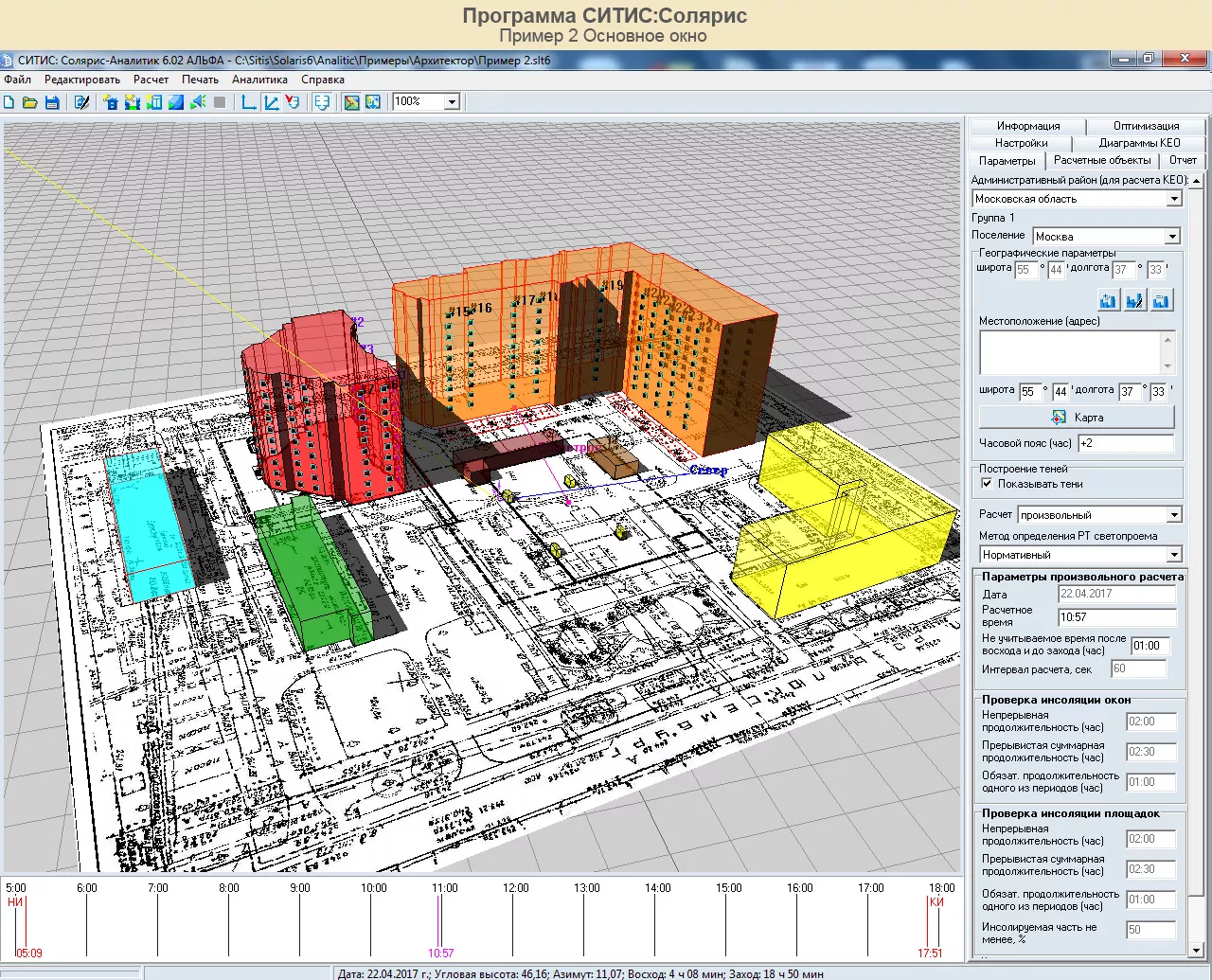Expand the 'Москва' settlement dropdown
Viewport: 1212px width, 980px height.
(1172, 237)
